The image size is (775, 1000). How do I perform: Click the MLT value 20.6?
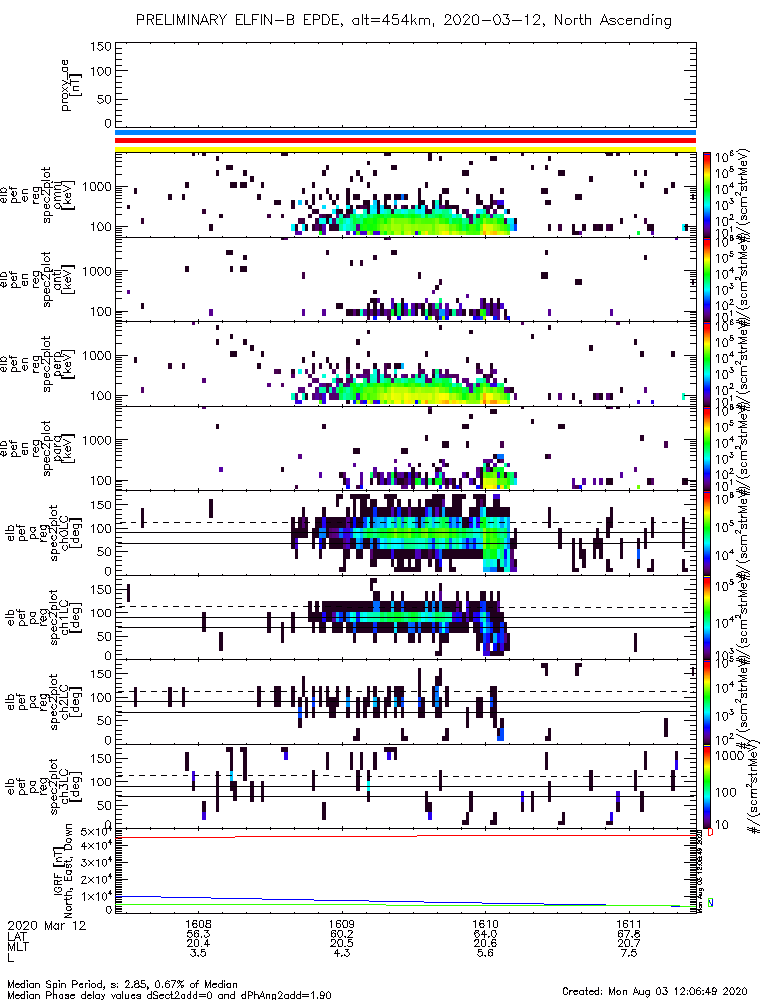coord(485,944)
